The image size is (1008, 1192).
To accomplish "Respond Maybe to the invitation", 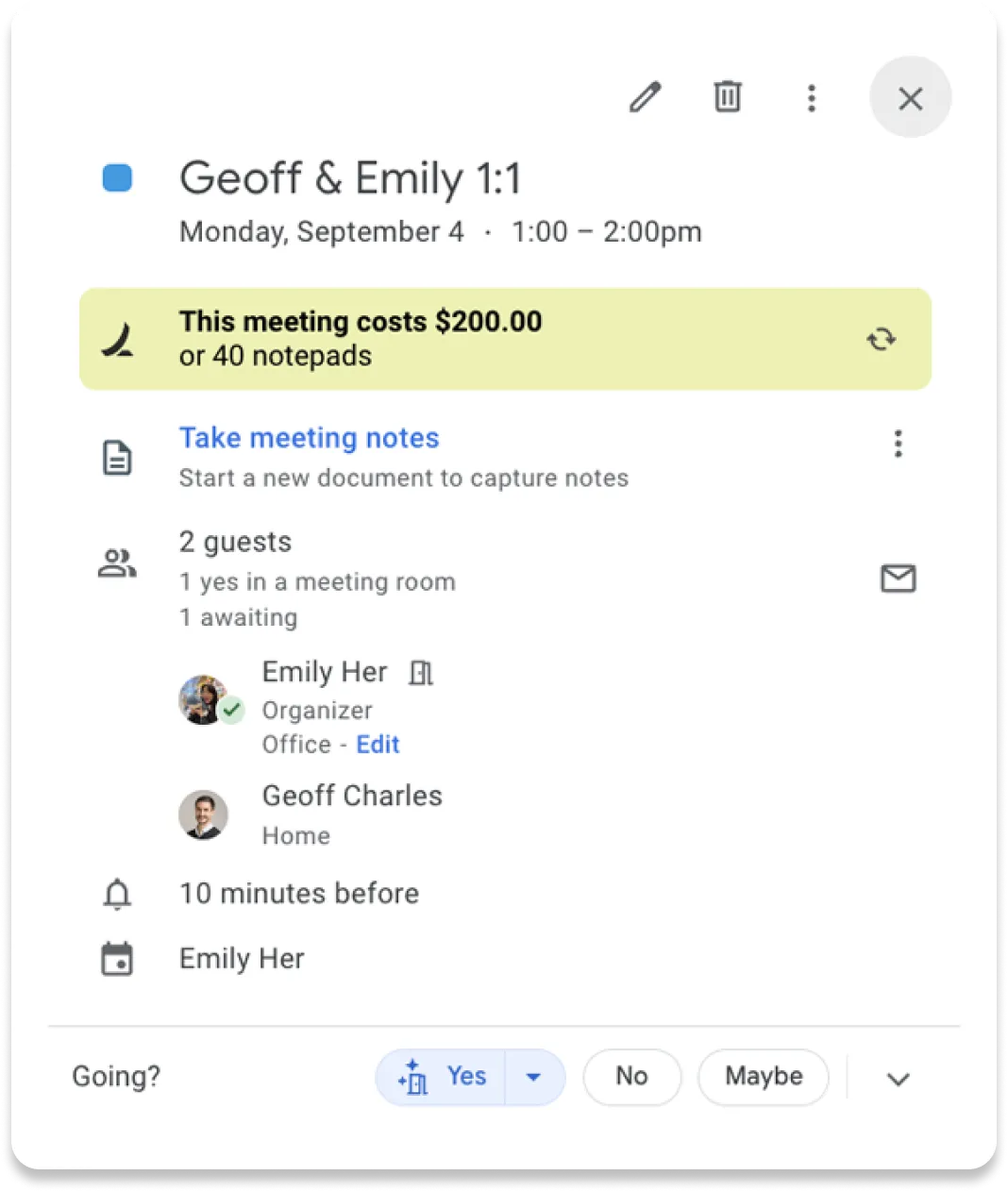I will [763, 1077].
